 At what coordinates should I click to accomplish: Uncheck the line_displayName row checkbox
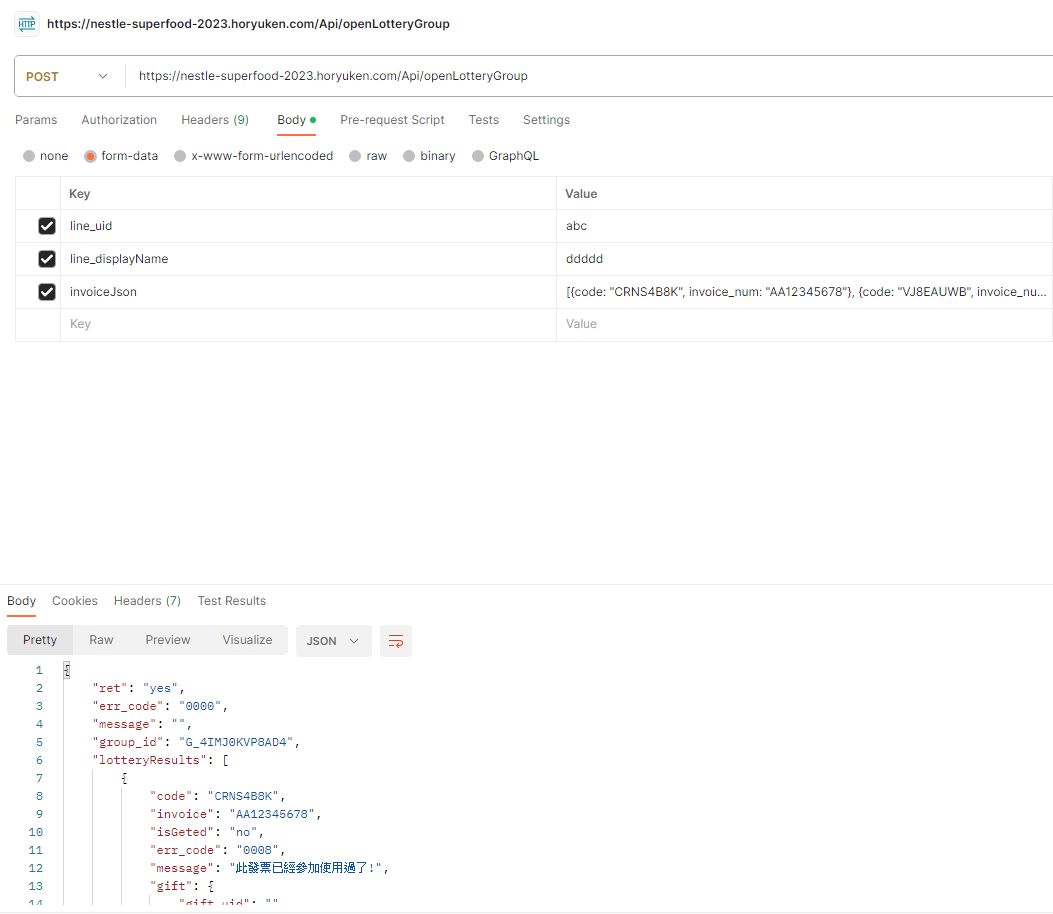coord(47,259)
